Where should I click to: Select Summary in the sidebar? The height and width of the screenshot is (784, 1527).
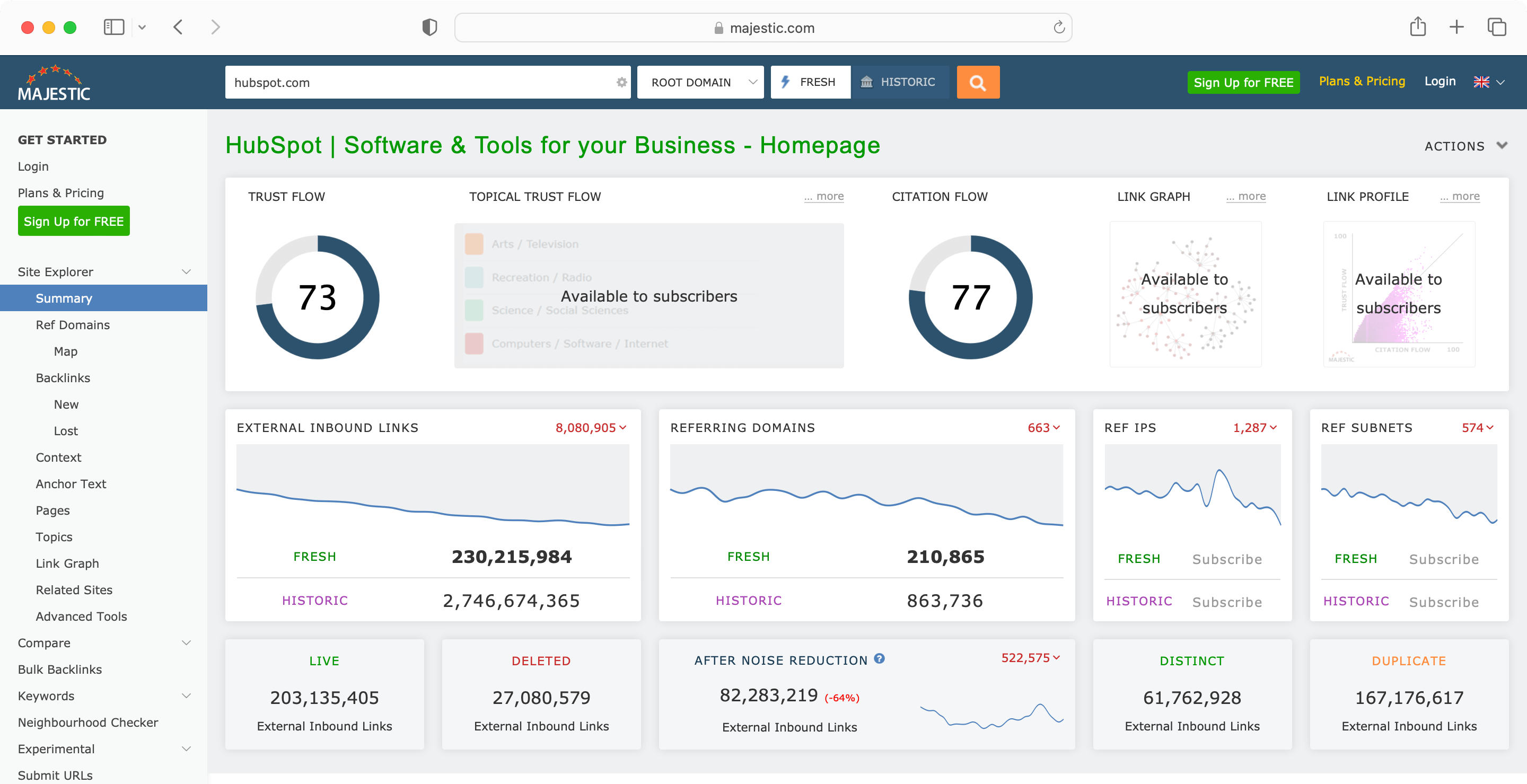tap(104, 298)
